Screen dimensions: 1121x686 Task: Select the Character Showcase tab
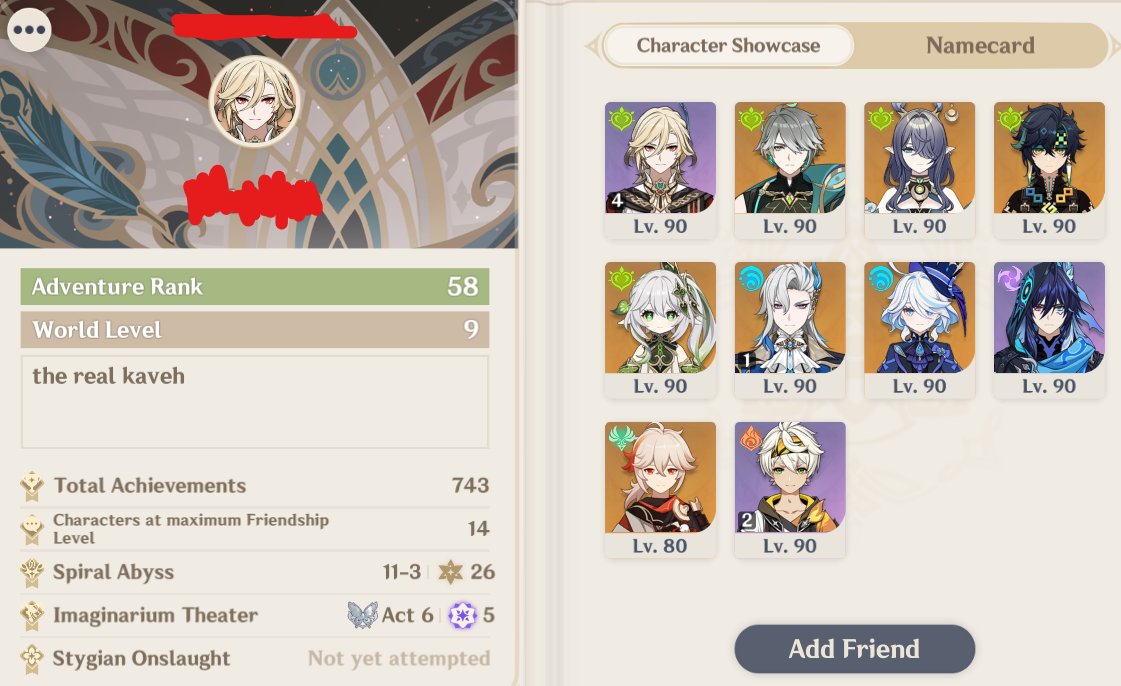[729, 46]
